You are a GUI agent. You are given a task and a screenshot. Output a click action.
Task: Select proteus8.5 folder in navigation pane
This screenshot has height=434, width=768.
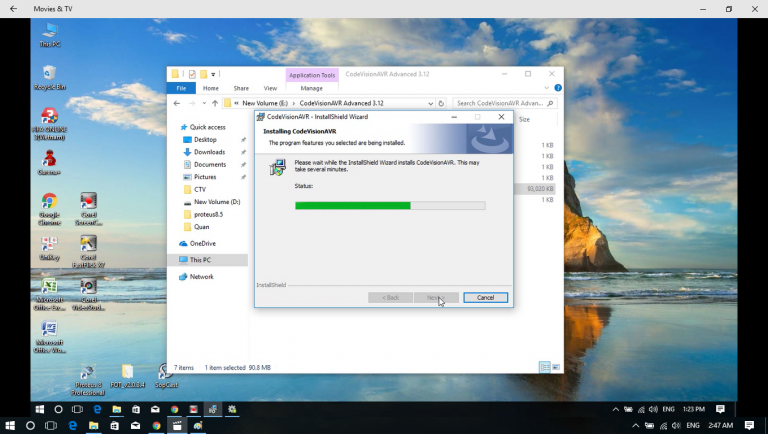[208, 215]
